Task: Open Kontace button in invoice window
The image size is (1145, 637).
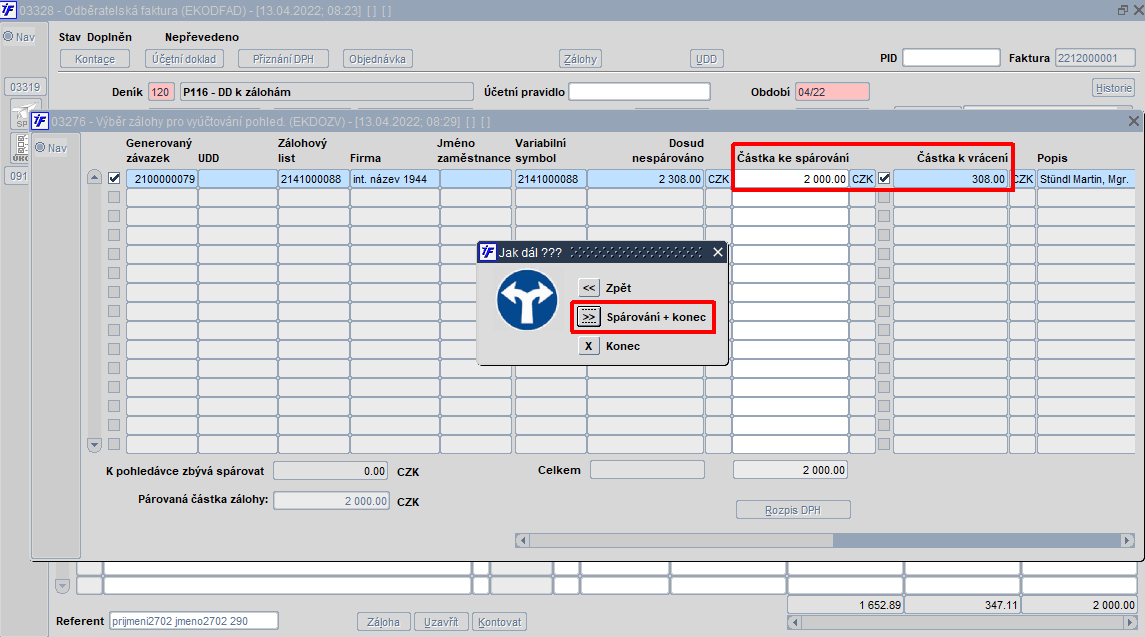Action: 95,59
